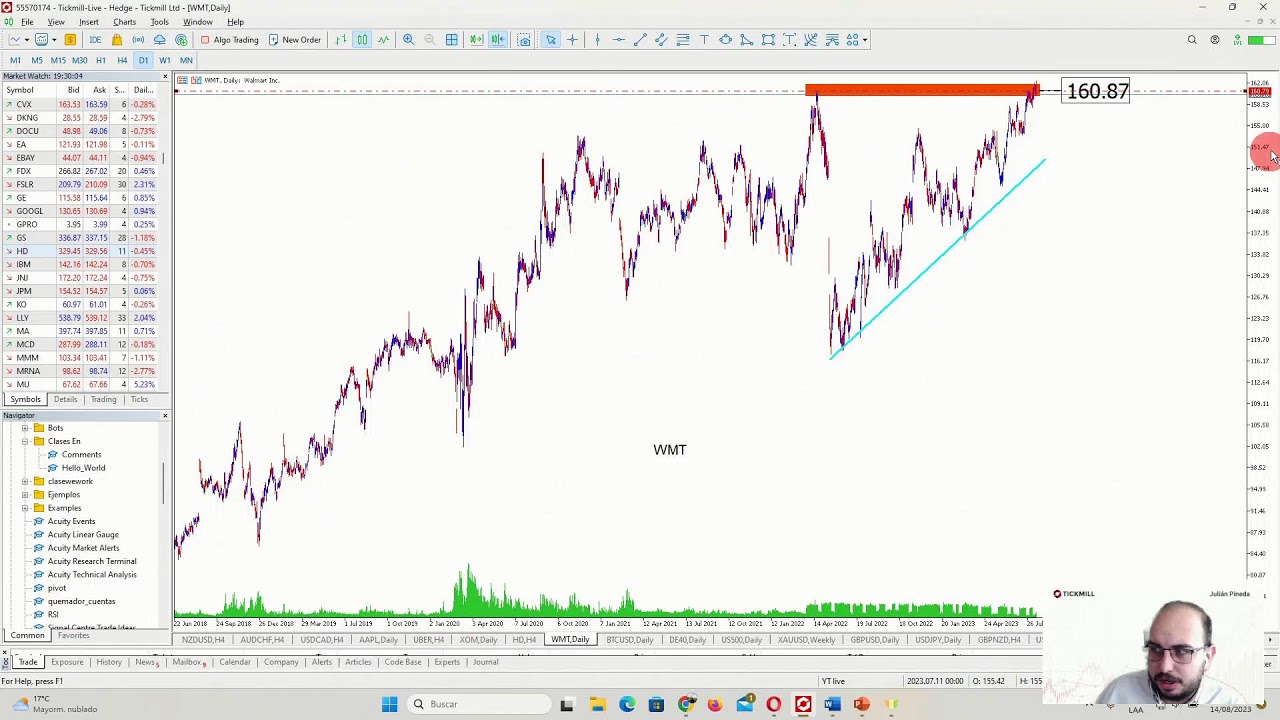Select the orange resistance rectangle on chart
The width and height of the screenshot is (1280, 720).
[920, 91]
